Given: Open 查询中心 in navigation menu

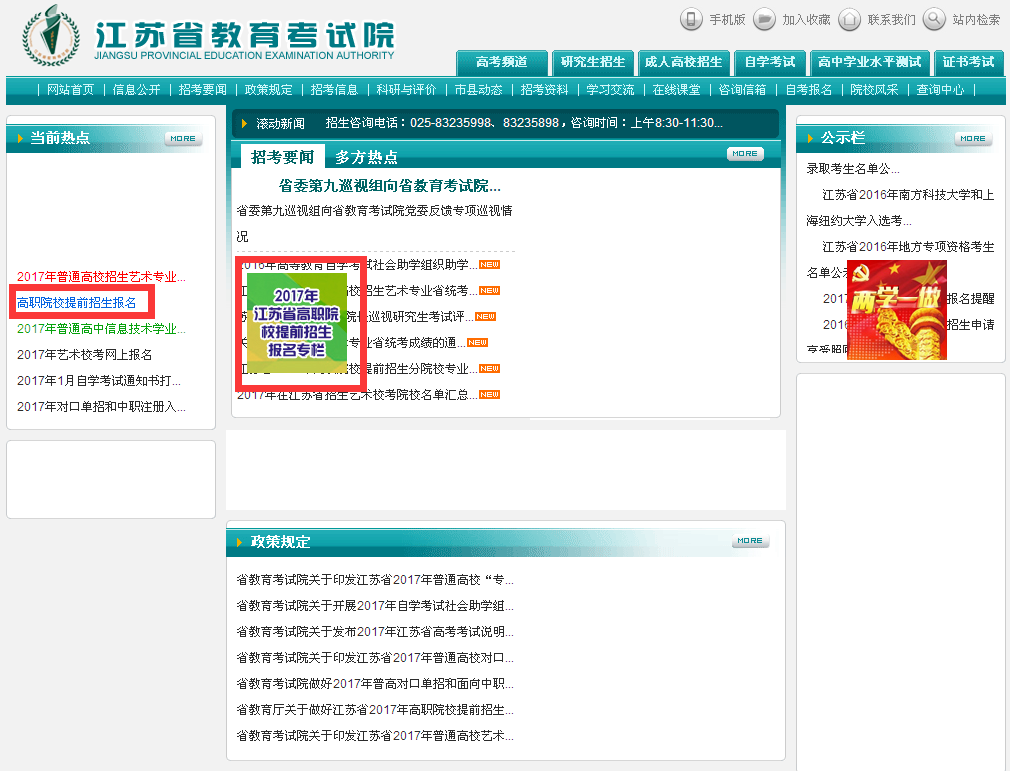Looking at the screenshot, I should point(940,90).
